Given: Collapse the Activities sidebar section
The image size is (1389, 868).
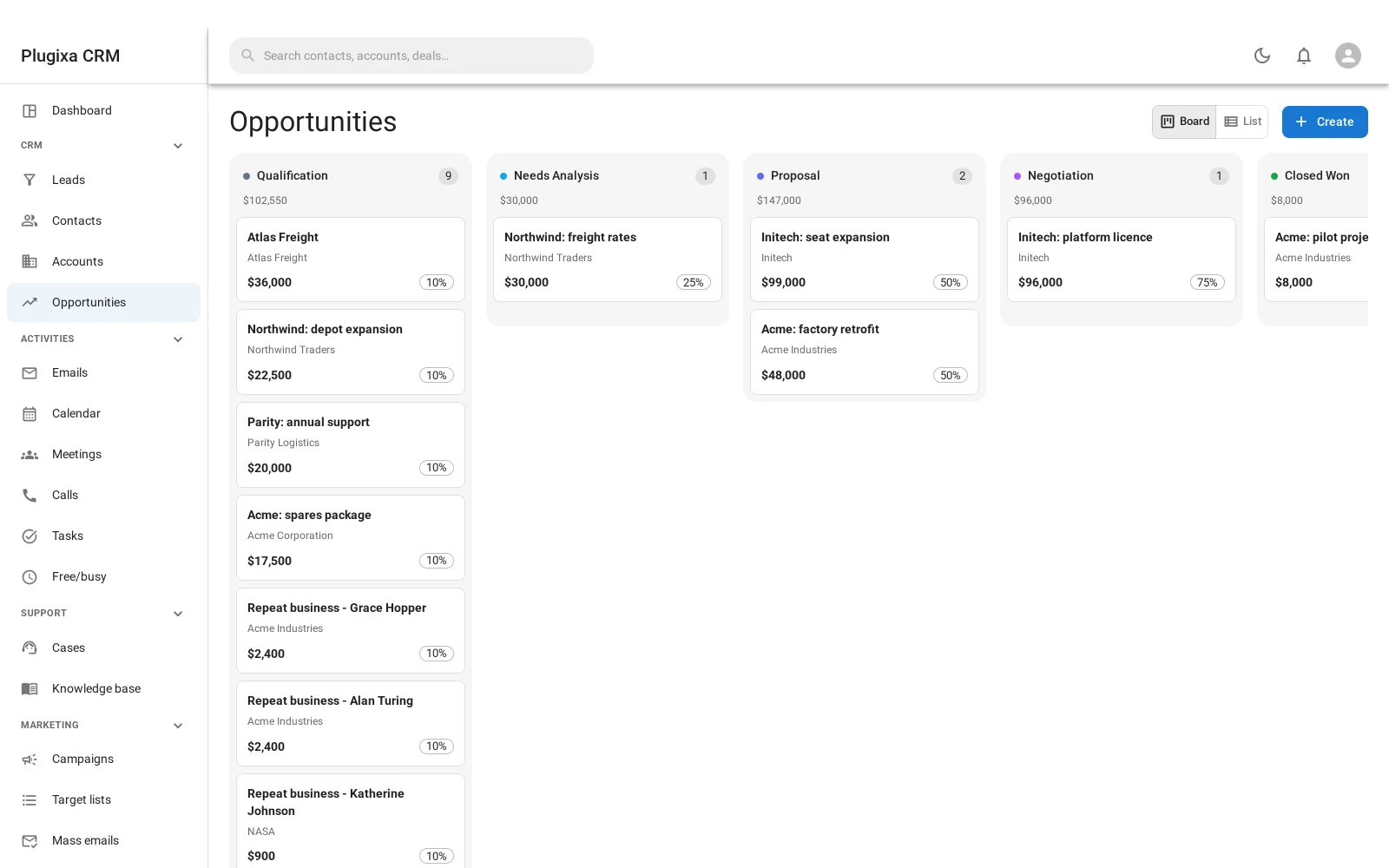Looking at the screenshot, I should coord(178,339).
